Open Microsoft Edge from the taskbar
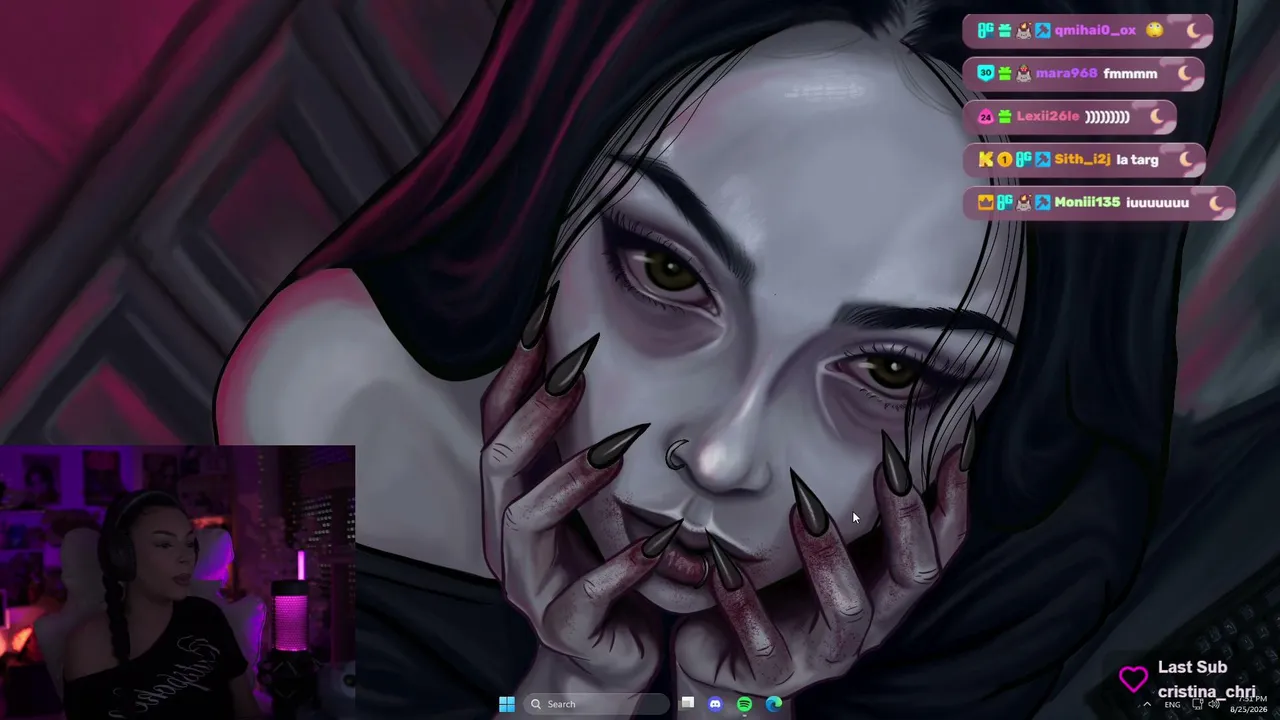The image size is (1280, 720). tap(774, 704)
